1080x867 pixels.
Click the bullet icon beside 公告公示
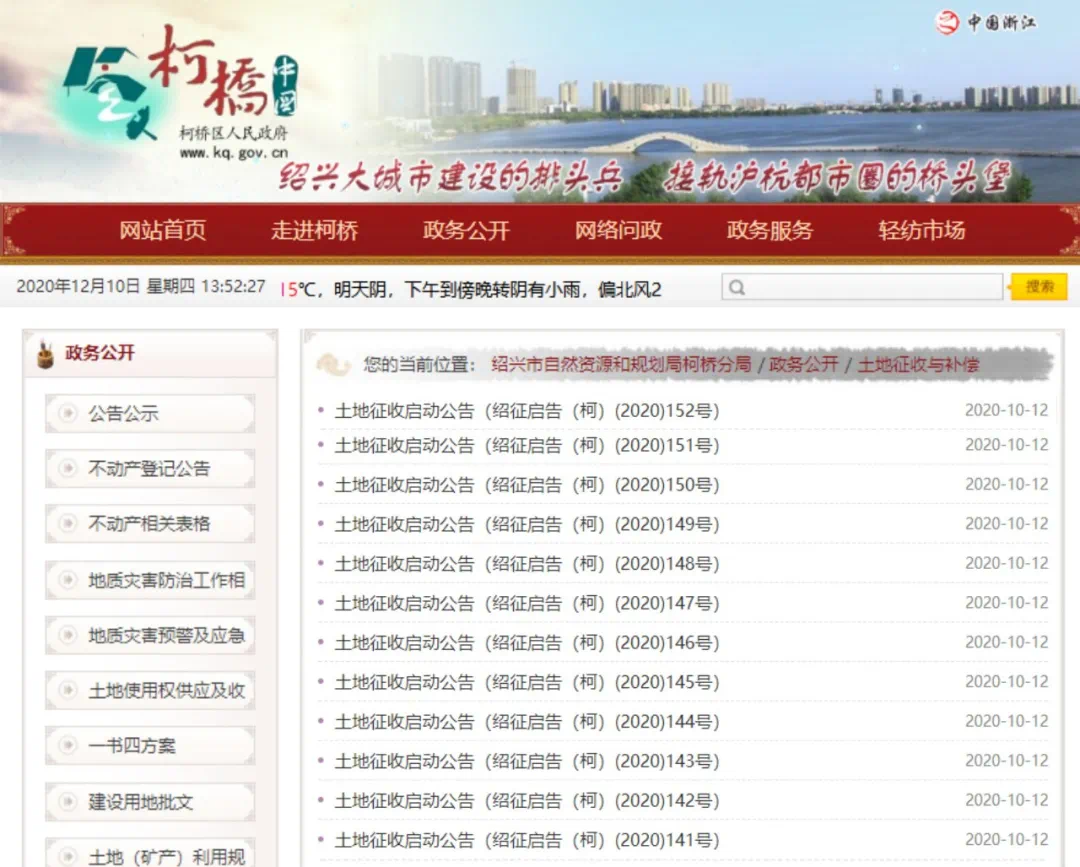(68, 413)
